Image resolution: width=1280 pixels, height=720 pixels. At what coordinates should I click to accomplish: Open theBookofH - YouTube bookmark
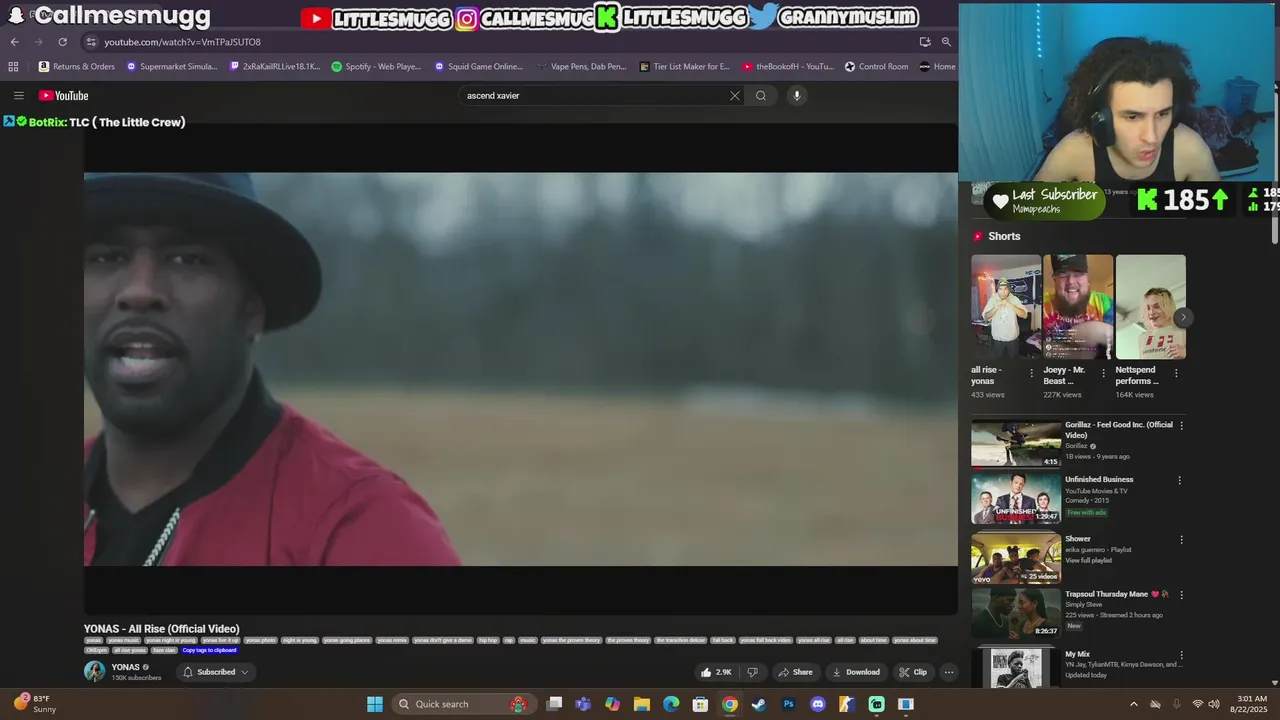point(787,67)
